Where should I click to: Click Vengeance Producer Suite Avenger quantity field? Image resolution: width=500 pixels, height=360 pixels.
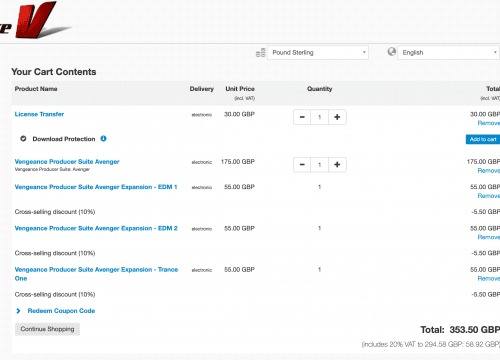(319, 165)
